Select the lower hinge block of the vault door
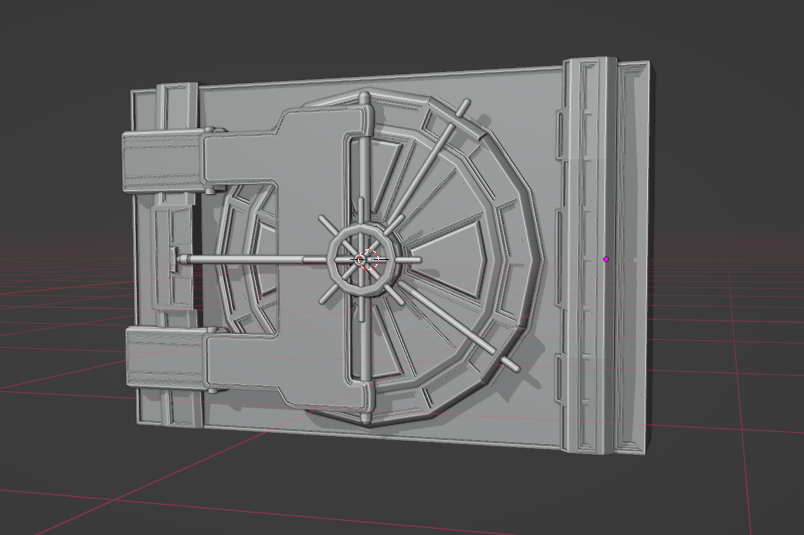The width and height of the screenshot is (804, 535). (x=166, y=358)
